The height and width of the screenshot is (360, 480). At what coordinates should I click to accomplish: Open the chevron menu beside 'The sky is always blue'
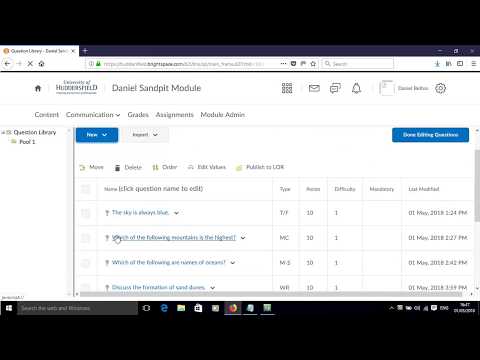(x=176, y=213)
